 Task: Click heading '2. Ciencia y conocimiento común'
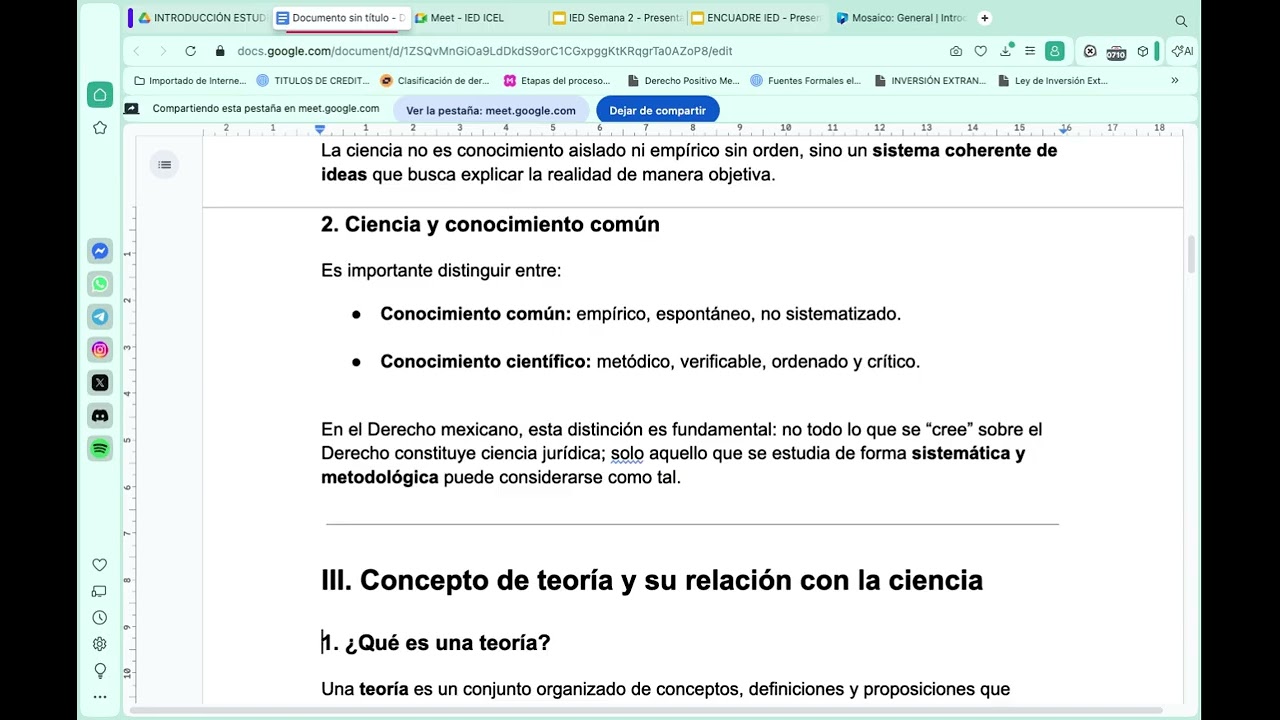tap(490, 224)
